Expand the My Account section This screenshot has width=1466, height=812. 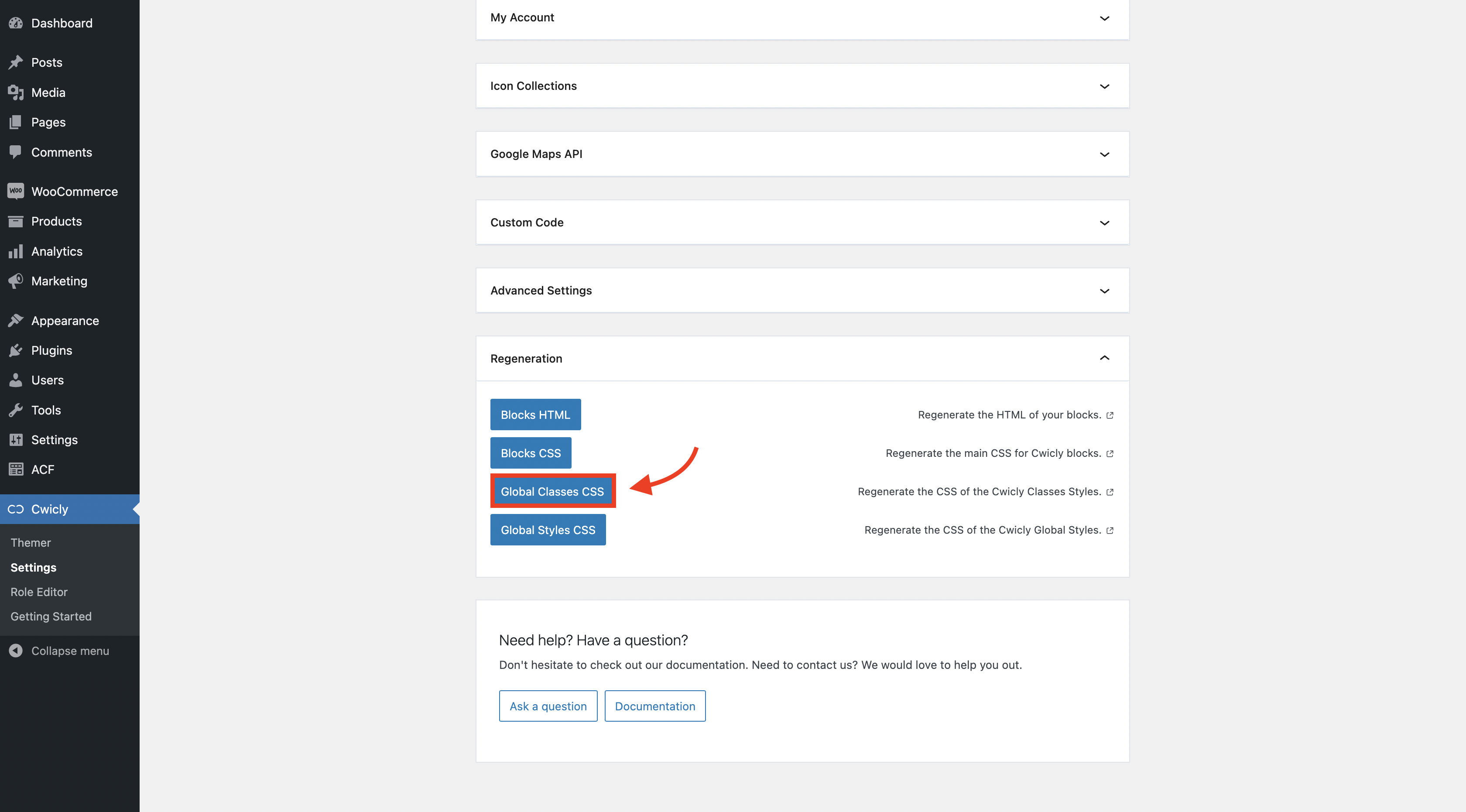[x=1104, y=18]
